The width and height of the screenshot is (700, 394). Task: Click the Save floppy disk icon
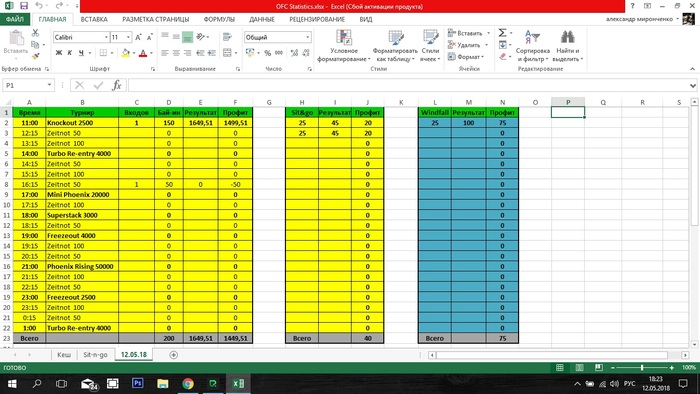click(x=24, y=6)
